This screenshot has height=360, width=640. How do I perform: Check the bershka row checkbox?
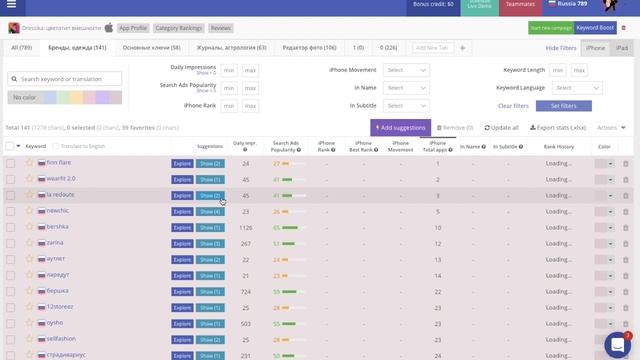coord(11,227)
